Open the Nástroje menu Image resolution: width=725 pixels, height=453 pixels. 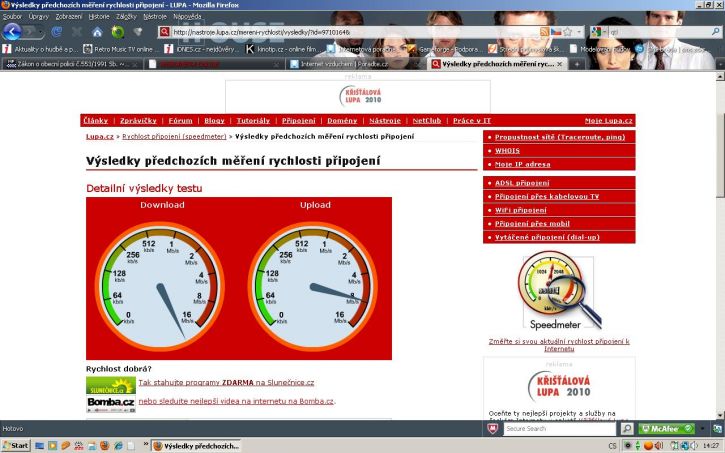point(155,16)
